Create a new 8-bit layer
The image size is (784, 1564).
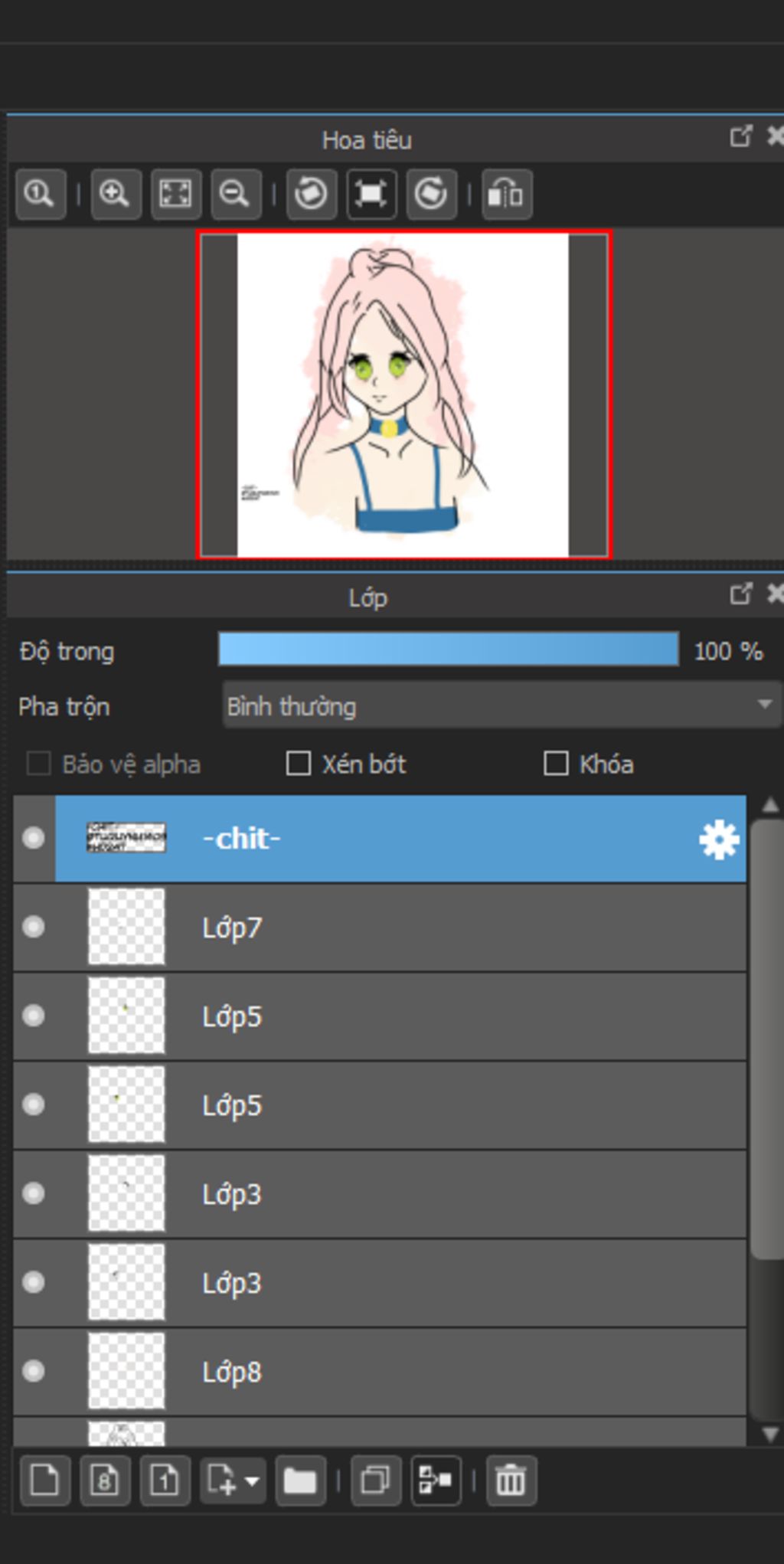(x=105, y=1481)
